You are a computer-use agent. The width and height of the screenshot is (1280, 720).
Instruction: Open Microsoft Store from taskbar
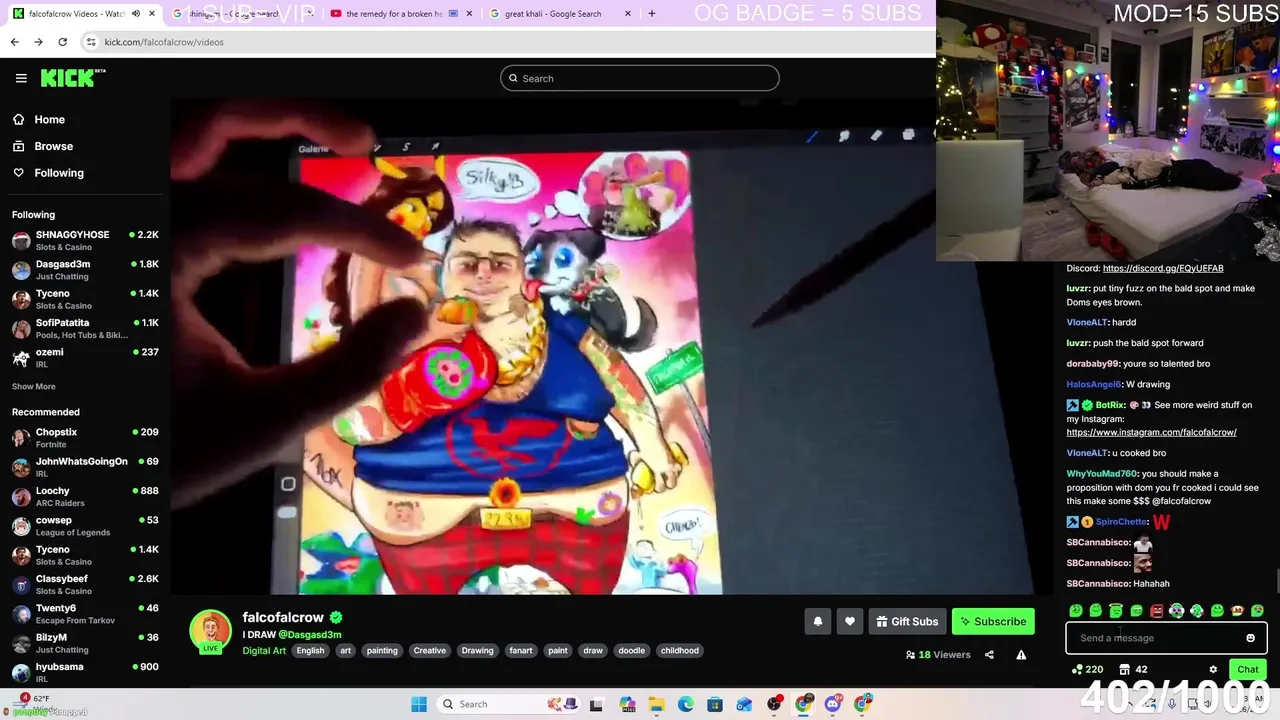click(x=715, y=704)
